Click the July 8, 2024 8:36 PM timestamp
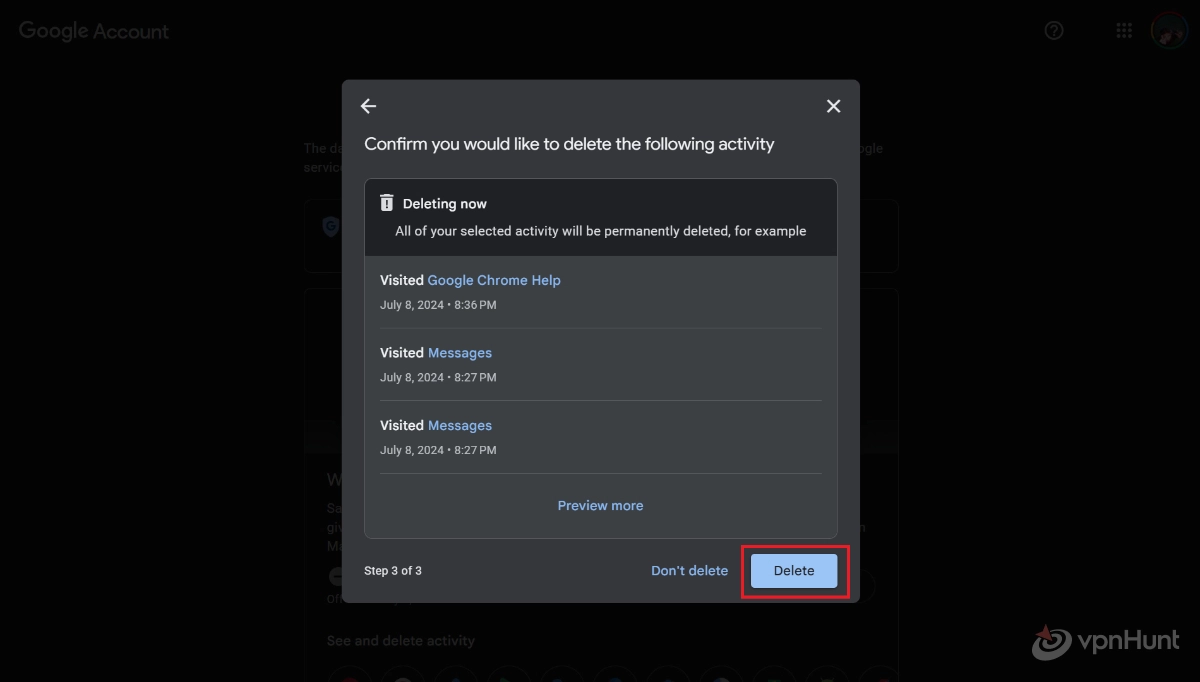The width and height of the screenshot is (1200, 682). pyautogui.click(x=438, y=305)
